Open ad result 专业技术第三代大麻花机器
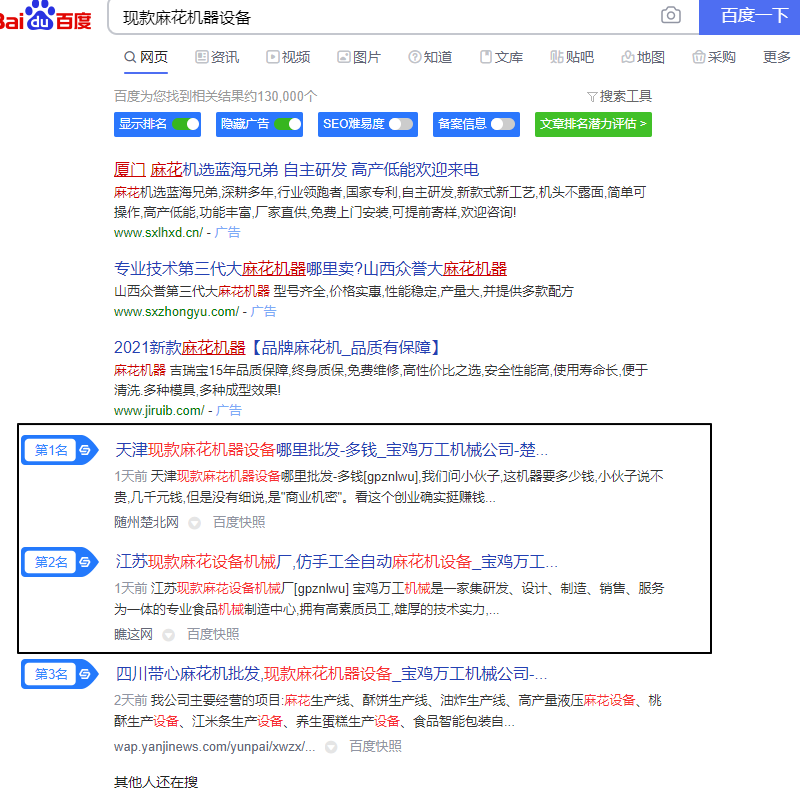The width and height of the screenshot is (800, 800). coord(310,268)
